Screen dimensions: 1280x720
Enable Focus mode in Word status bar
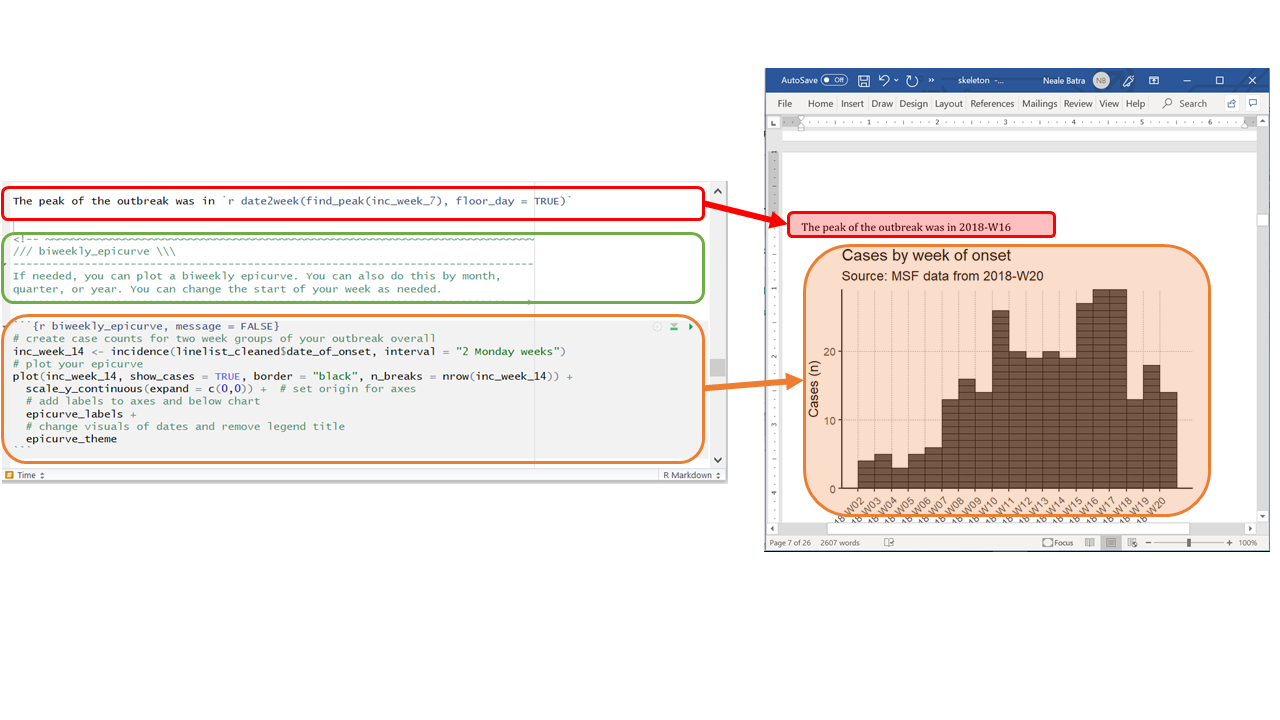click(x=1058, y=543)
